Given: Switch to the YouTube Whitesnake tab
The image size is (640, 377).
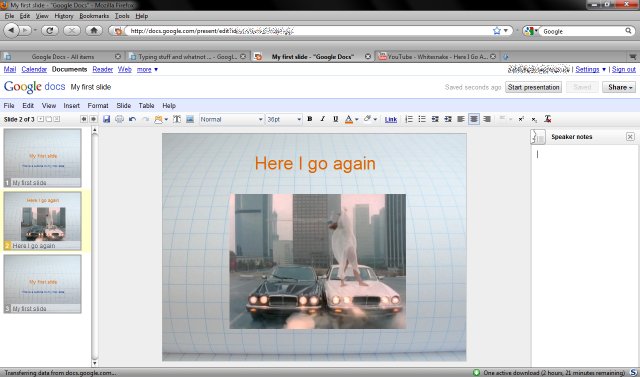Looking at the screenshot, I should [x=437, y=57].
